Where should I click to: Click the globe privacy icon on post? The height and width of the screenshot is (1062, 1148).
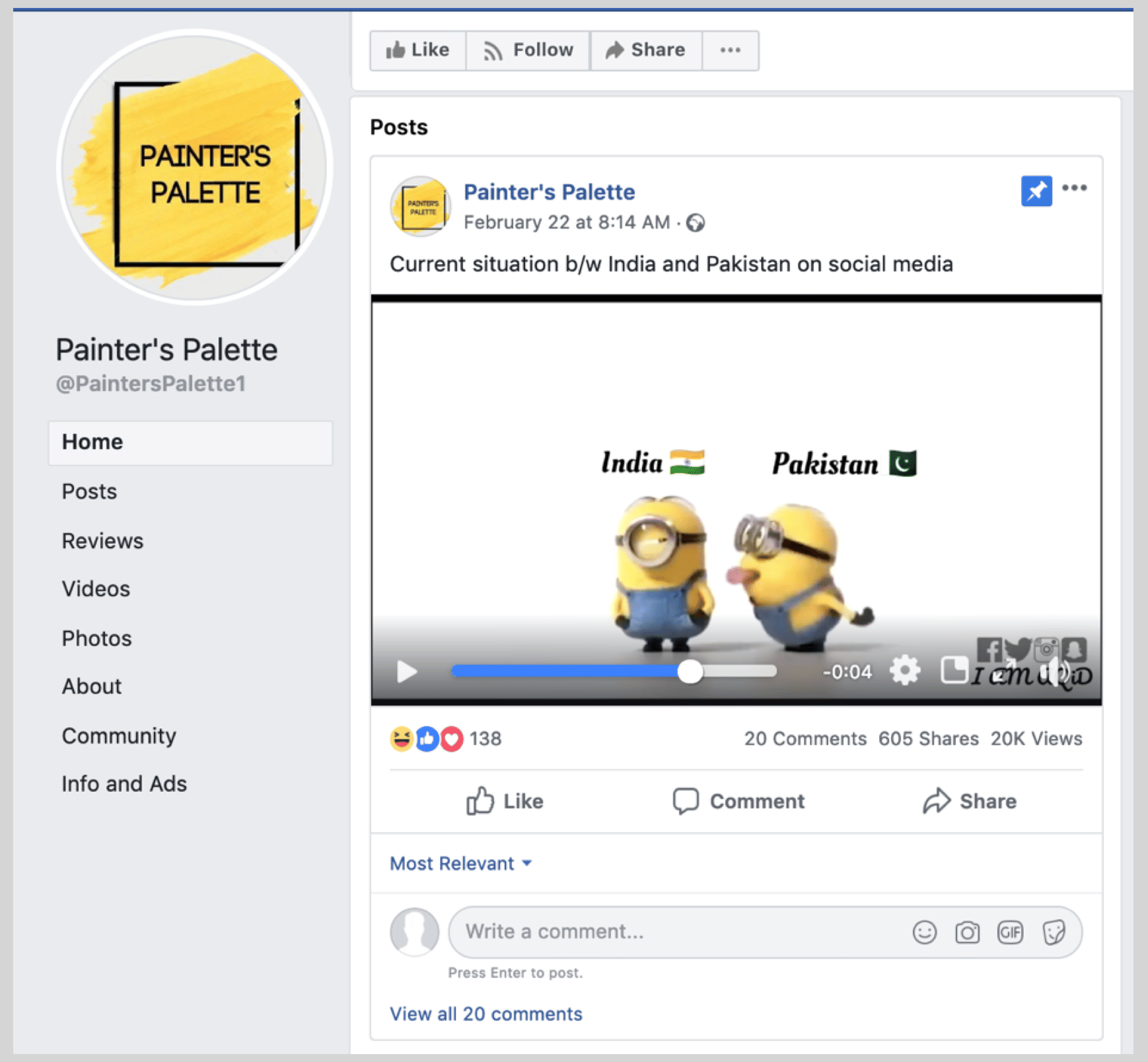point(695,223)
